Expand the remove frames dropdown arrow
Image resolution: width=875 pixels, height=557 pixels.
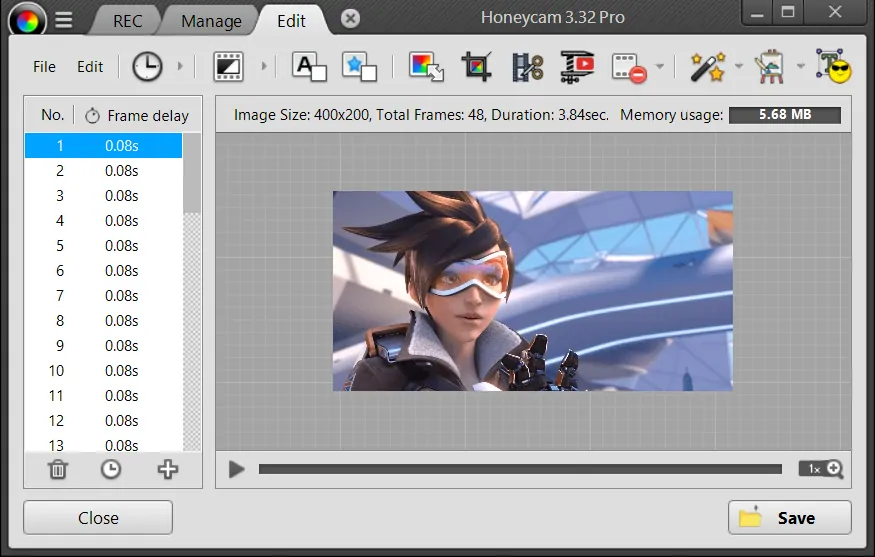[660, 67]
